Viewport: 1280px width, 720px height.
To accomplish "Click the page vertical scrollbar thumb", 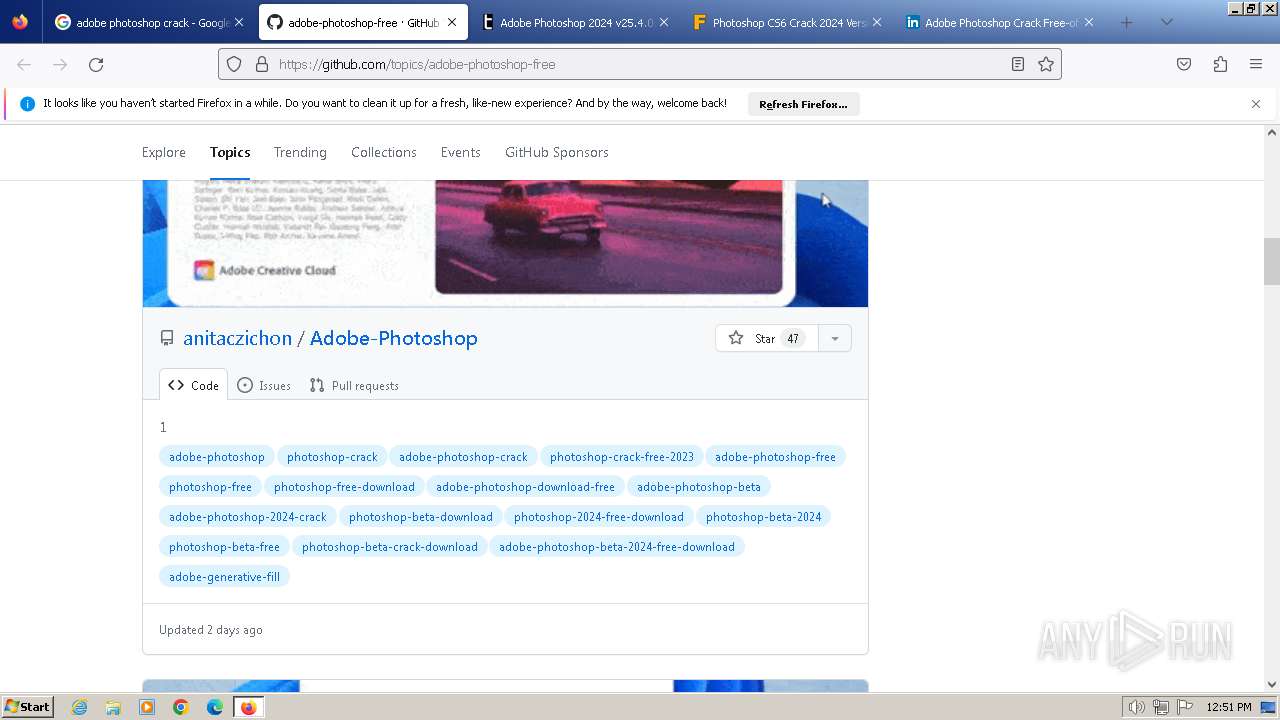I will coord(1272,261).
